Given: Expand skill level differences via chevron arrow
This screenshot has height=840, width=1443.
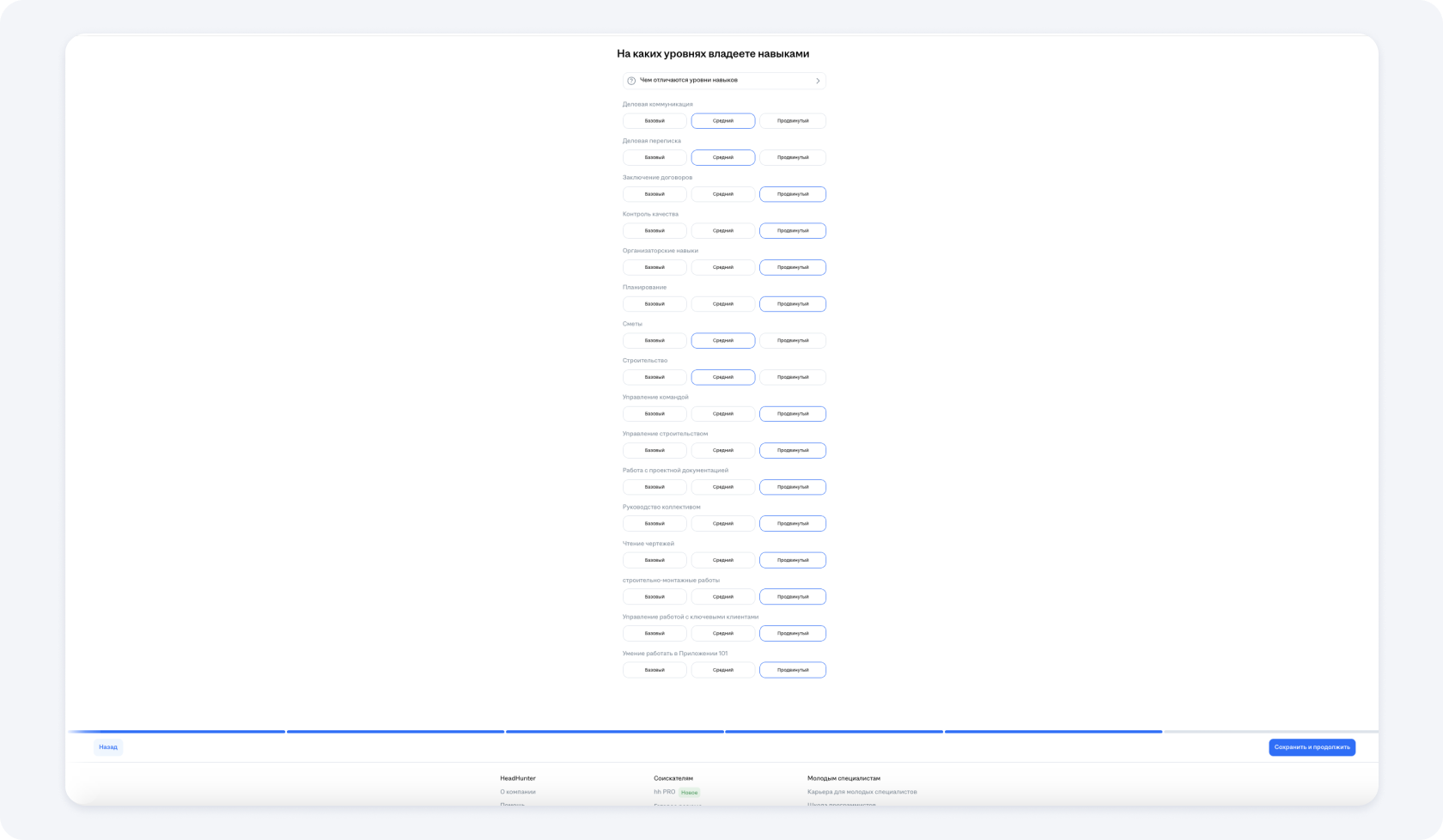Looking at the screenshot, I should (818, 81).
